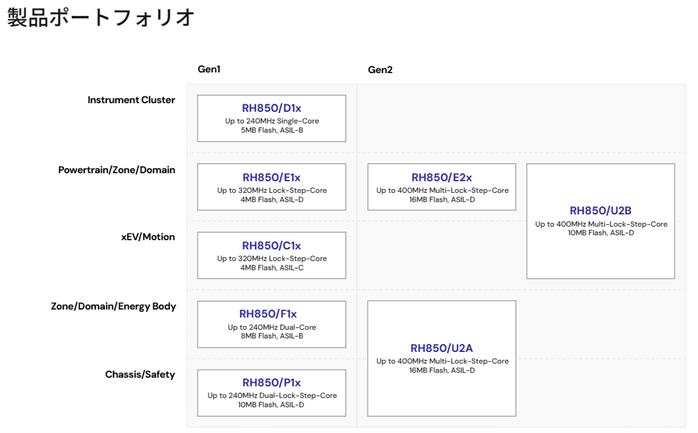Viewport: 698px width, 433px height.
Task: Select the Zone/Domain/Energy Body row label
Action: click(113, 306)
